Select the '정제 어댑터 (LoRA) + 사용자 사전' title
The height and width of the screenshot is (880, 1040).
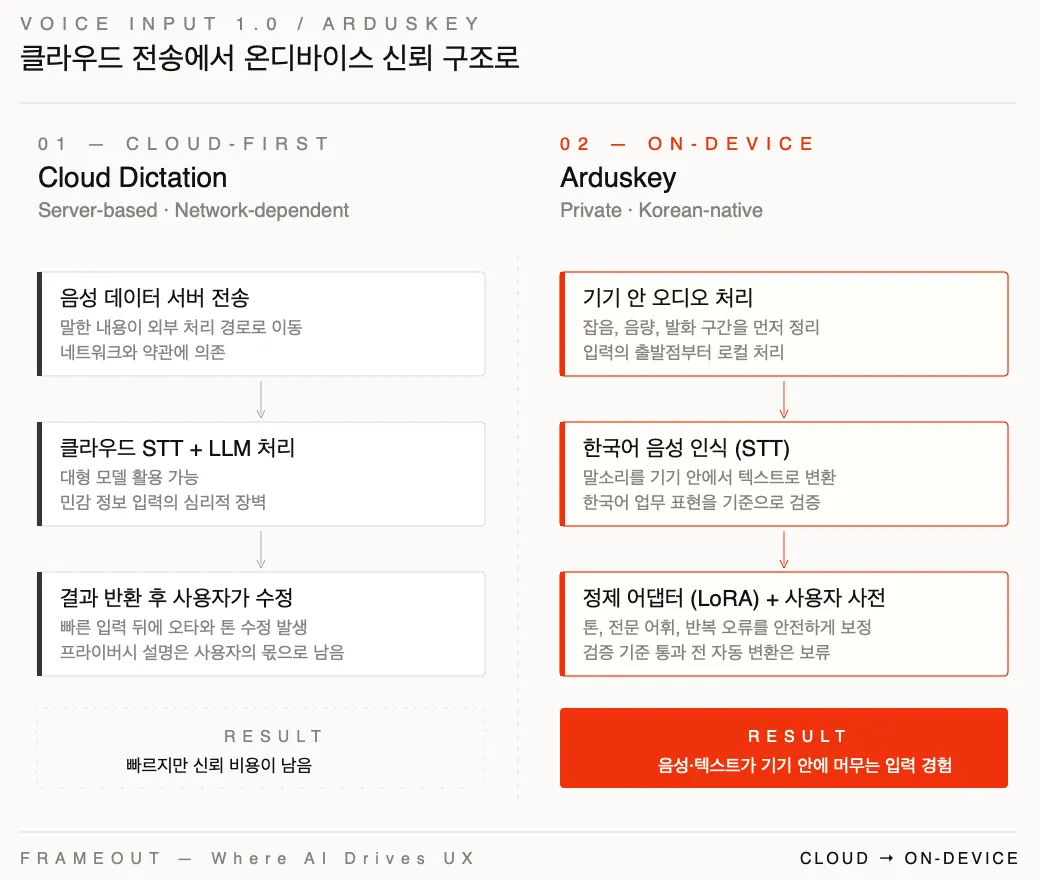tap(734, 598)
